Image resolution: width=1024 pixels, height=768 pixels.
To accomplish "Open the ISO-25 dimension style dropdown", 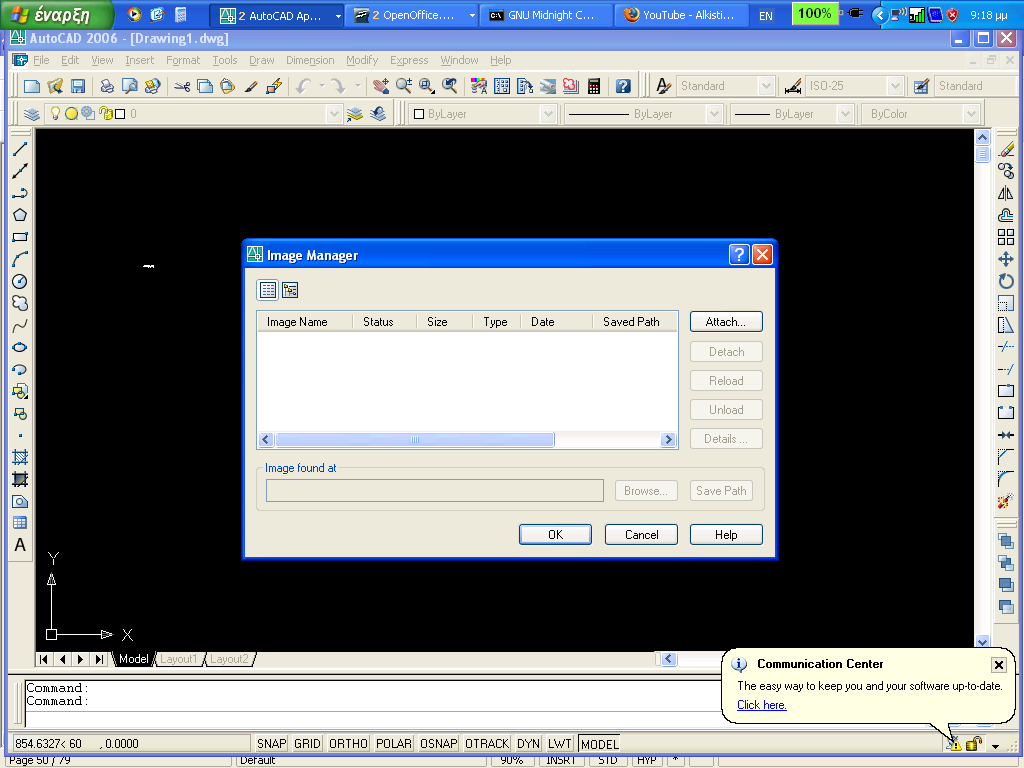I will (x=895, y=86).
